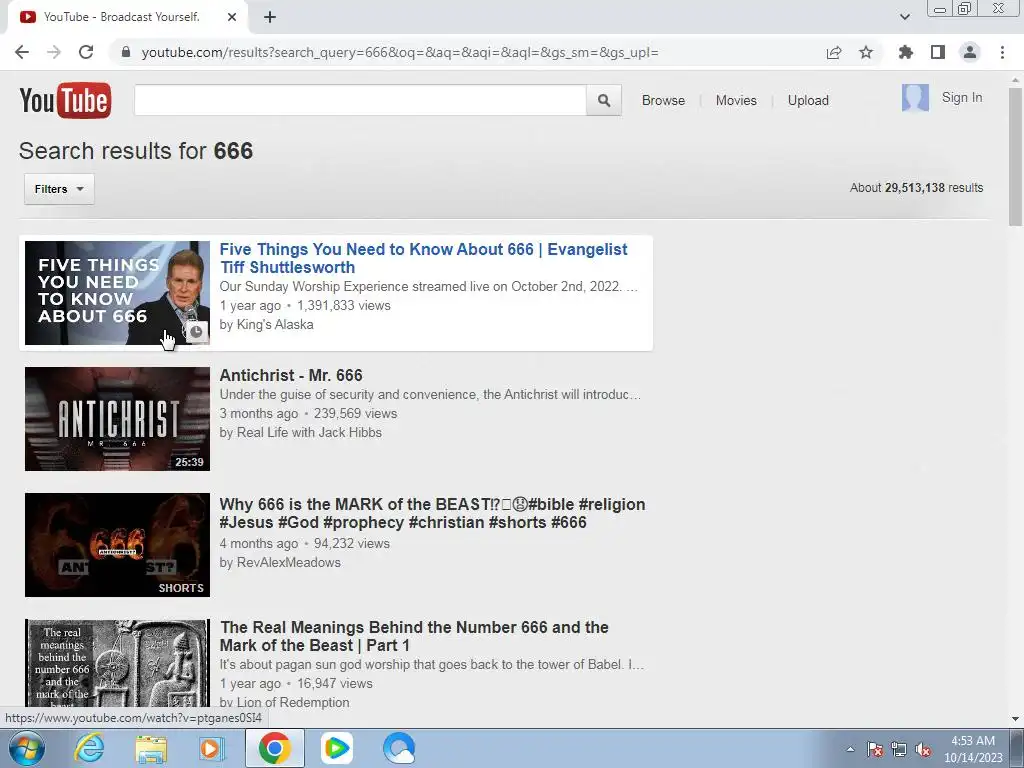The image size is (1024, 768).
Task: Click inside the YouTube search field
Action: pyautogui.click(x=360, y=101)
